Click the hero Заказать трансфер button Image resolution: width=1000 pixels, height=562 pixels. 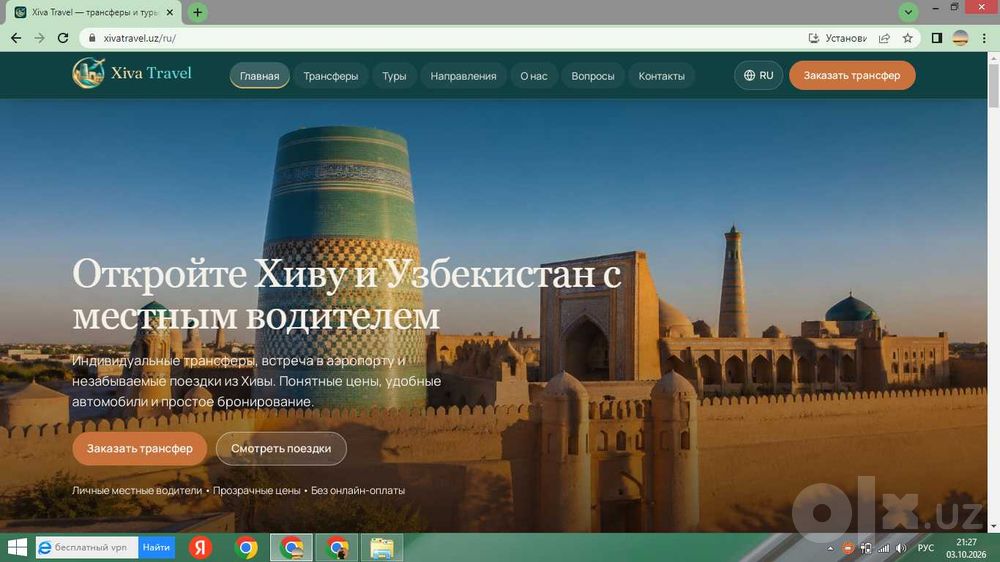click(x=140, y=448)
